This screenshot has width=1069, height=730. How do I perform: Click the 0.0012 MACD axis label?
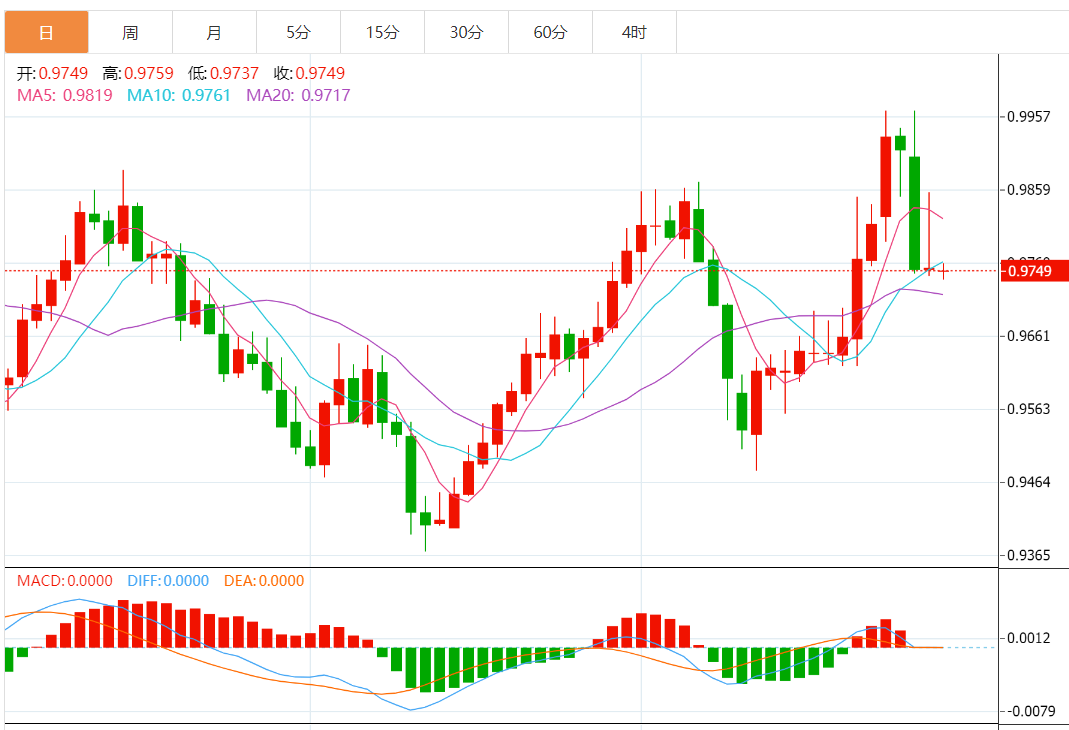(x=1029, y=638)
